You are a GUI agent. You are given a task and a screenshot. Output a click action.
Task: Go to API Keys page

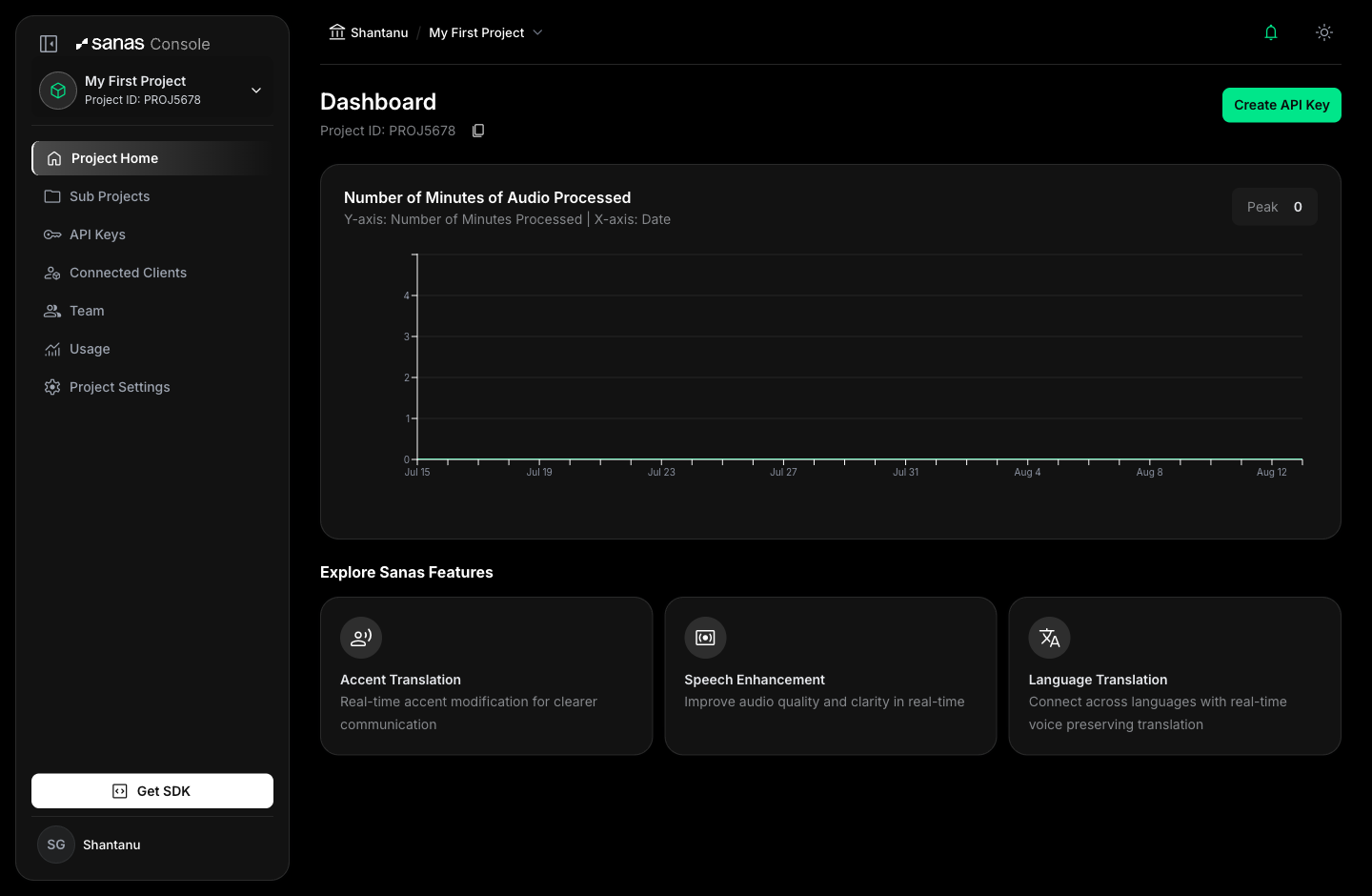(152, 234)
